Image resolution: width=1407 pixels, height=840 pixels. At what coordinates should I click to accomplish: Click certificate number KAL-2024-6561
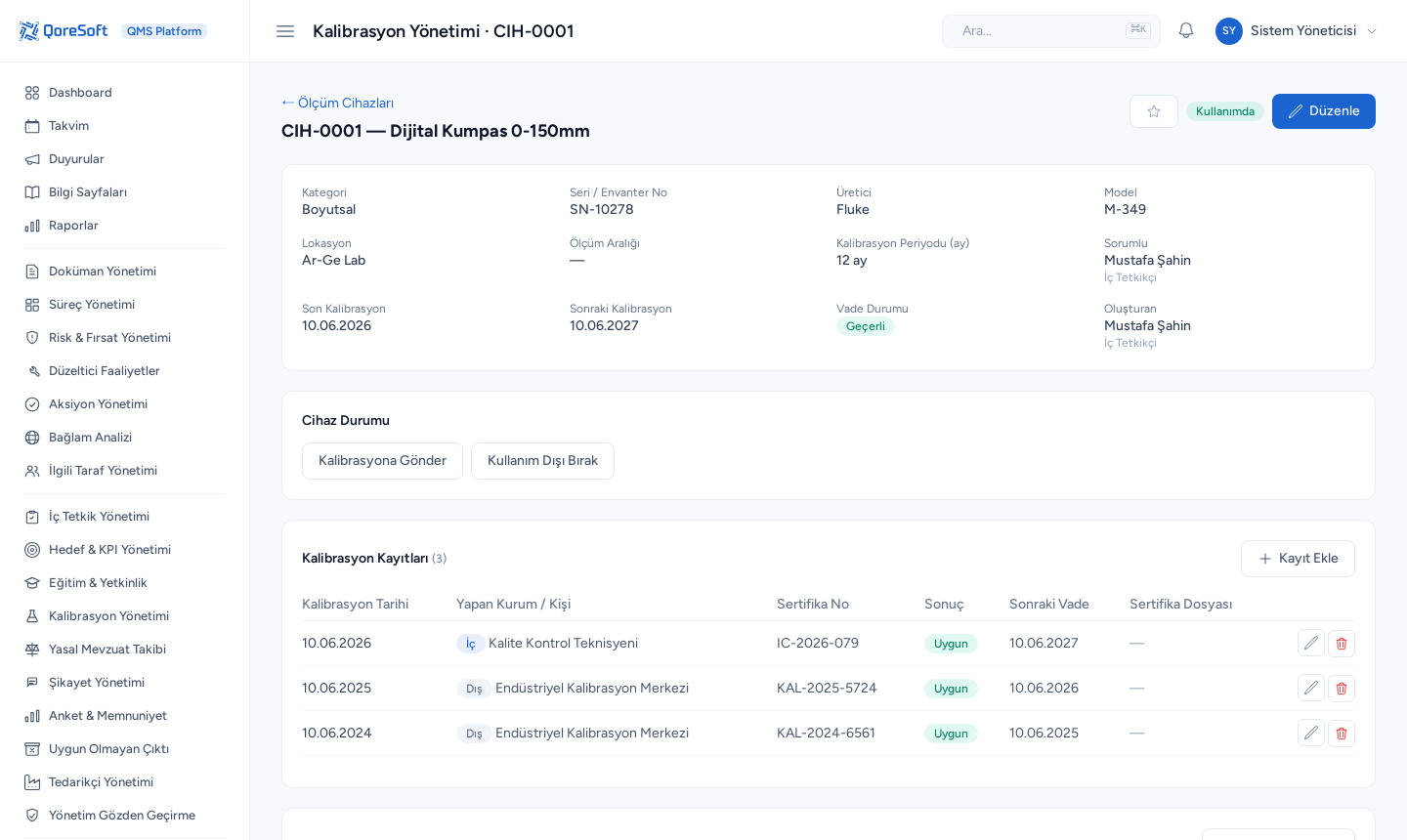(826, 734)
